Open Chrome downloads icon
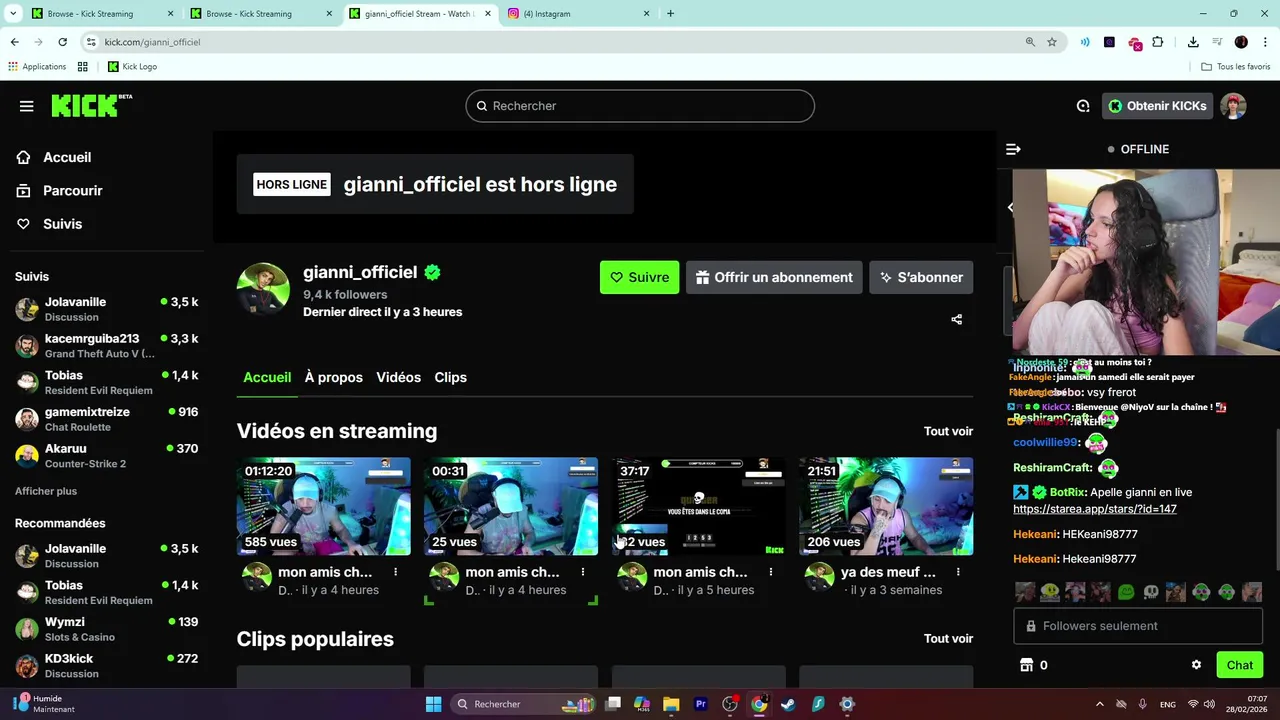 click(1193, 42)
